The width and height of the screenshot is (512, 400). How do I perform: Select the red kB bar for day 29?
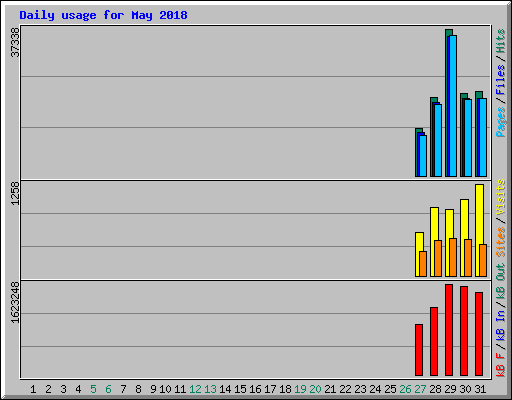pyautogui.click(x=449, y=330)
